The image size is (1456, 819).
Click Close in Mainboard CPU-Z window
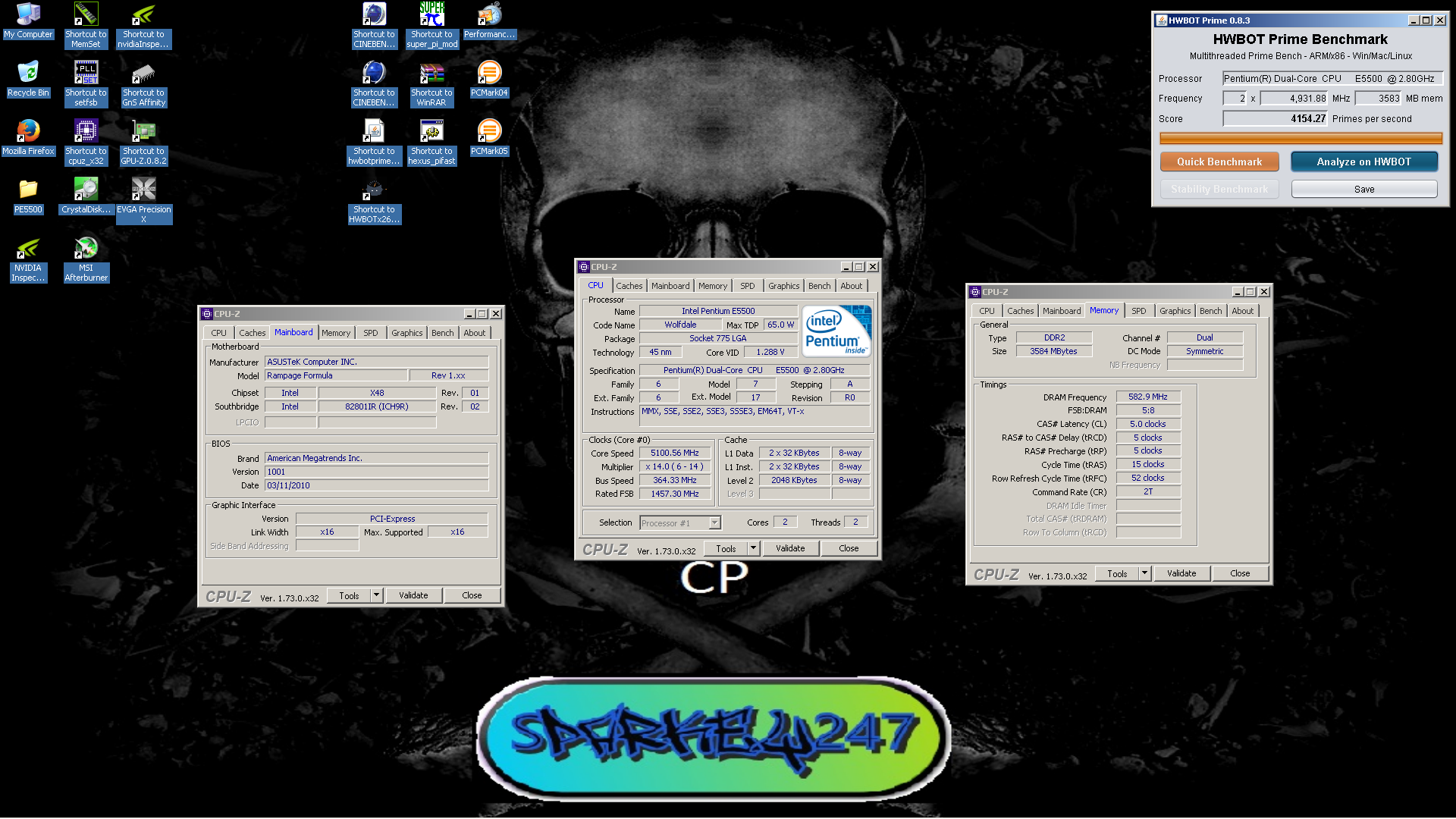coord(472,595)
